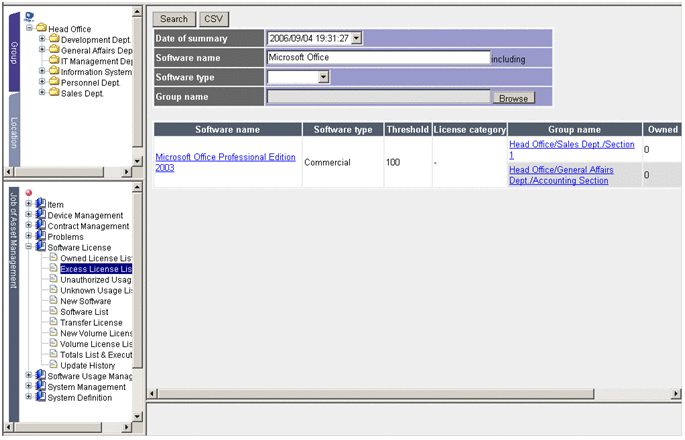Click the Threshold value 100 cell
This screenshot has width=685, height=440.
point(408,162)
